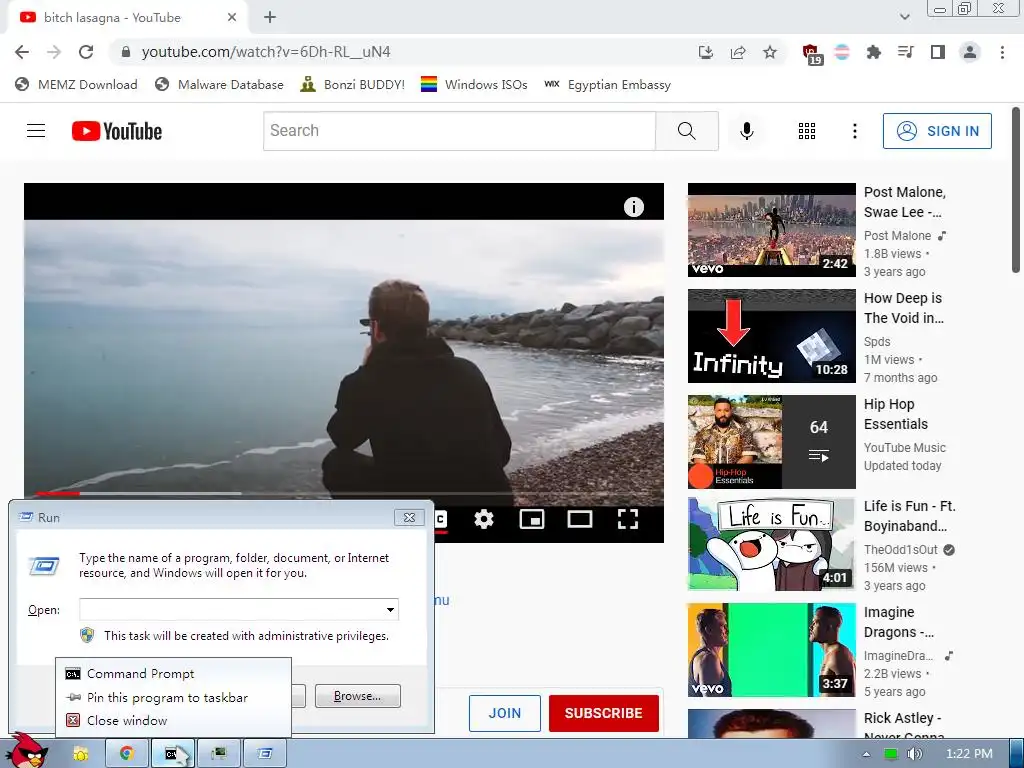Switch to theater mode
1024x768 pixels.
pos(580,520)
